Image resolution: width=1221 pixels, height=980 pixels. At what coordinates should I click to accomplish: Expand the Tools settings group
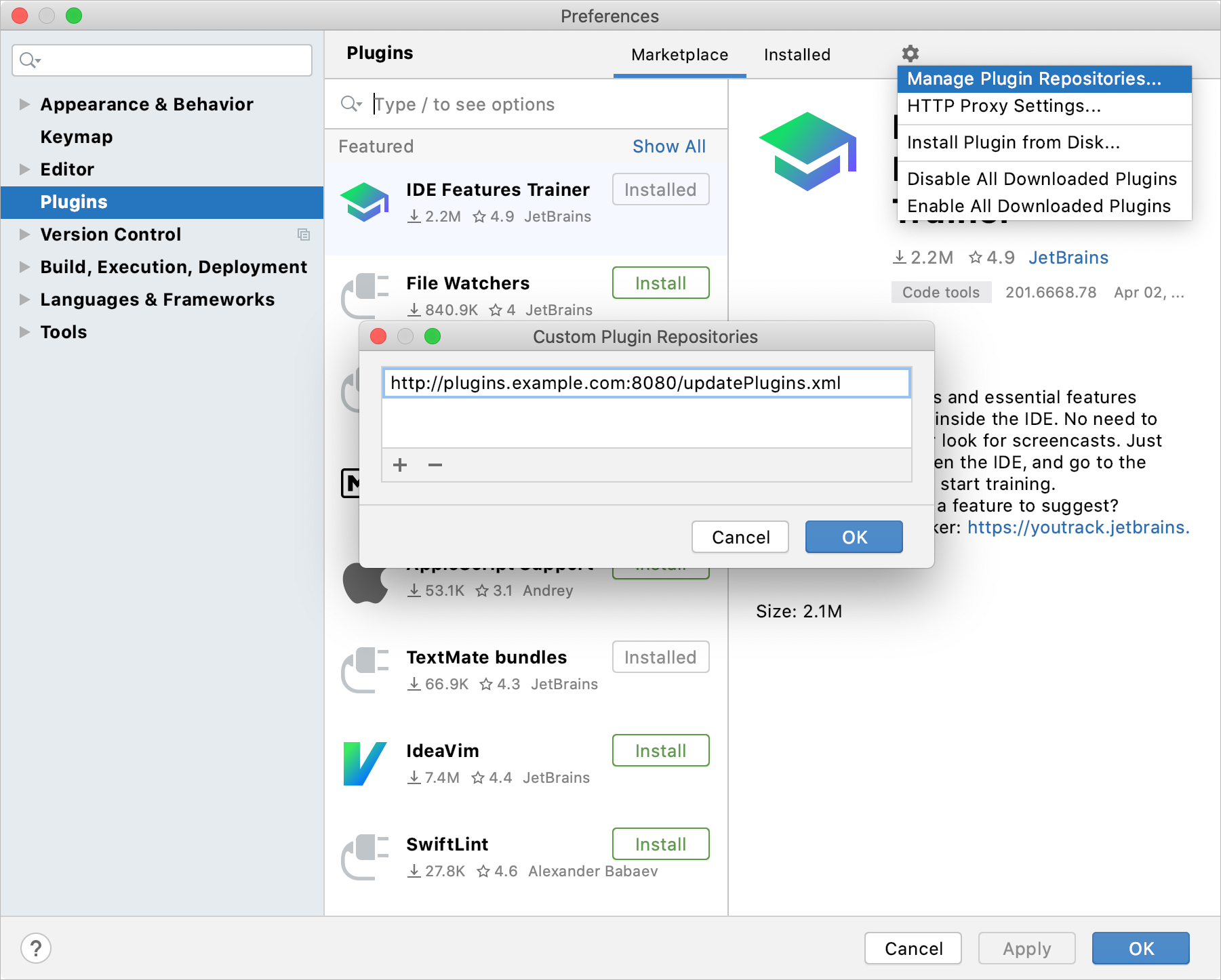pyautogui.click(x=24, y=332)
